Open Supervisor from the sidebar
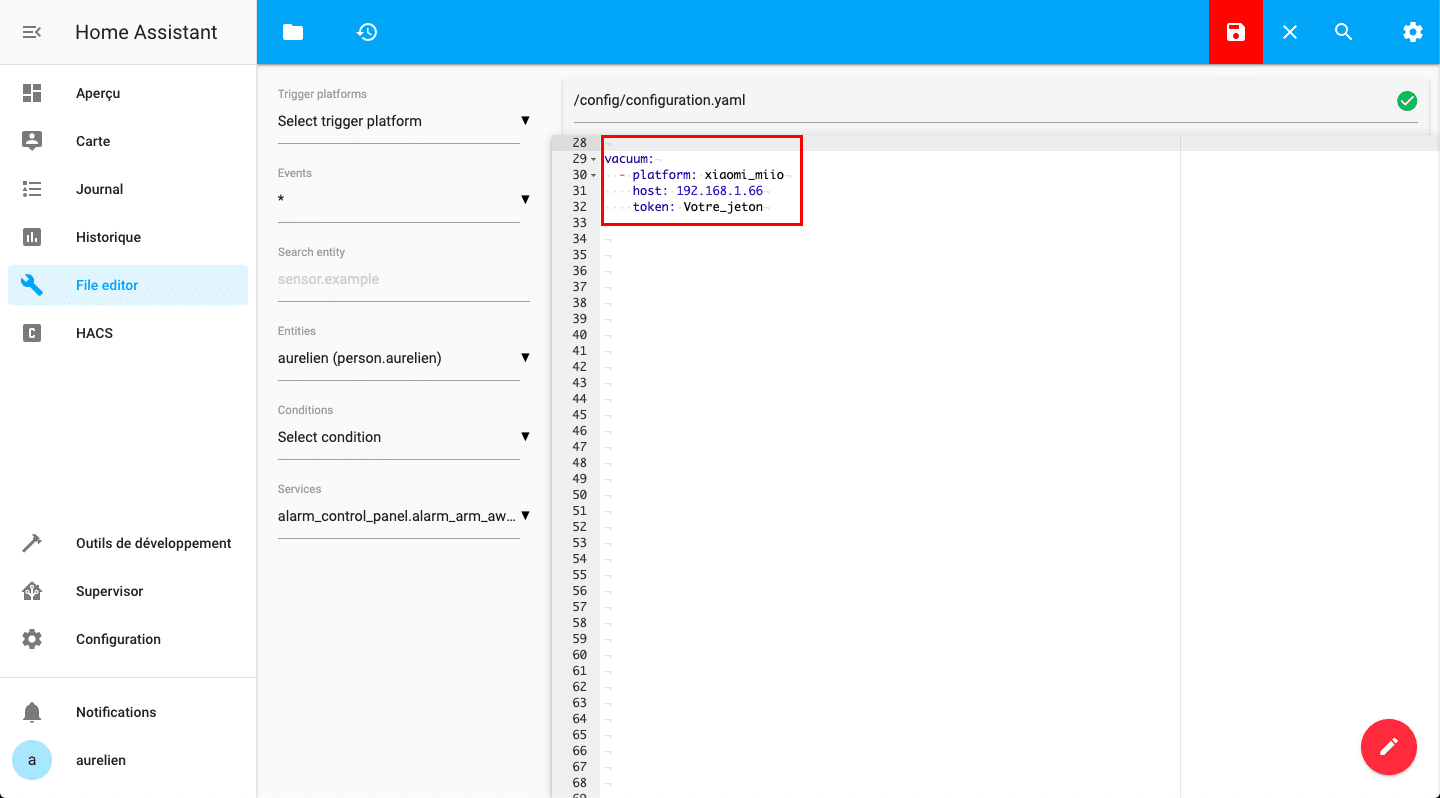Screen dimensions: 1440x798 coord(109,591)
